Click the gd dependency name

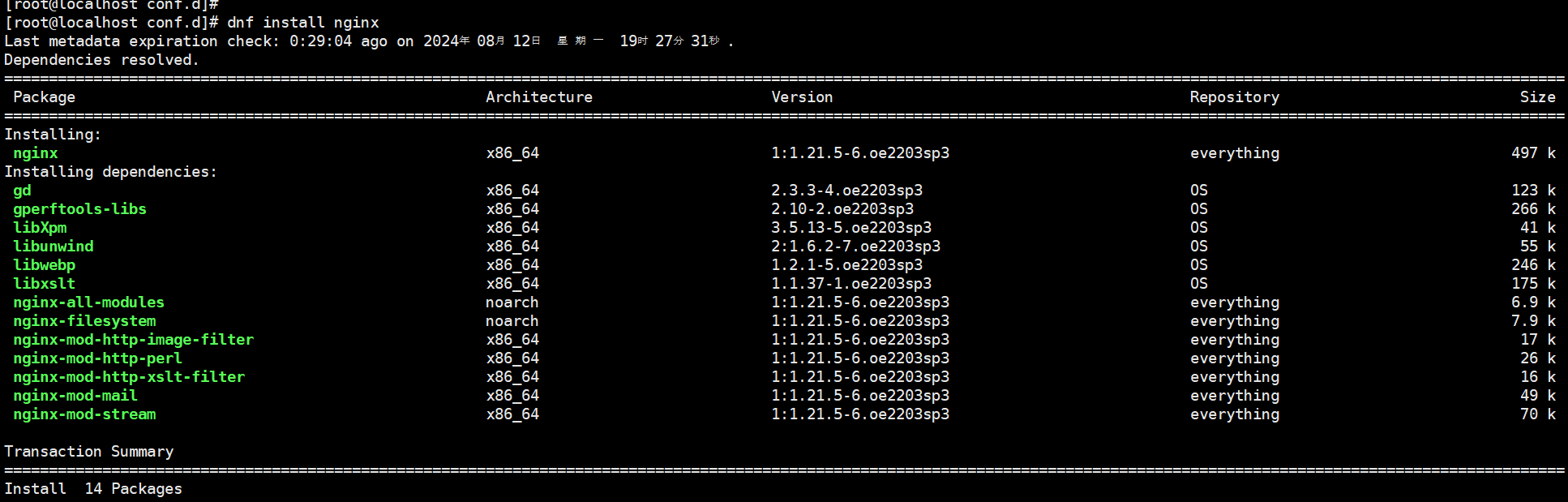(22, 191)
